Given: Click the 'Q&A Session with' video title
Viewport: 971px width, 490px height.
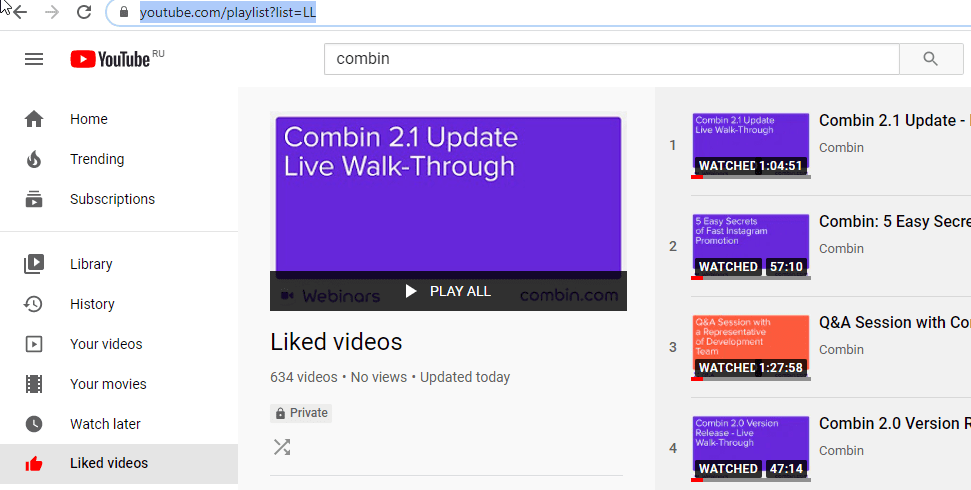Looking at the screenshot, I should [x=894, y=323].
